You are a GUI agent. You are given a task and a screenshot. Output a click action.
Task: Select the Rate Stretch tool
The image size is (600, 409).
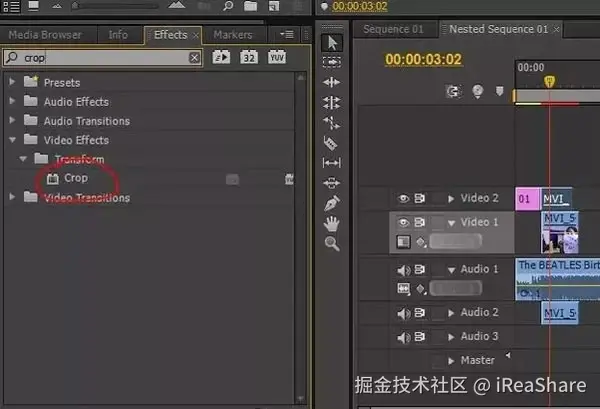(331, 123)
